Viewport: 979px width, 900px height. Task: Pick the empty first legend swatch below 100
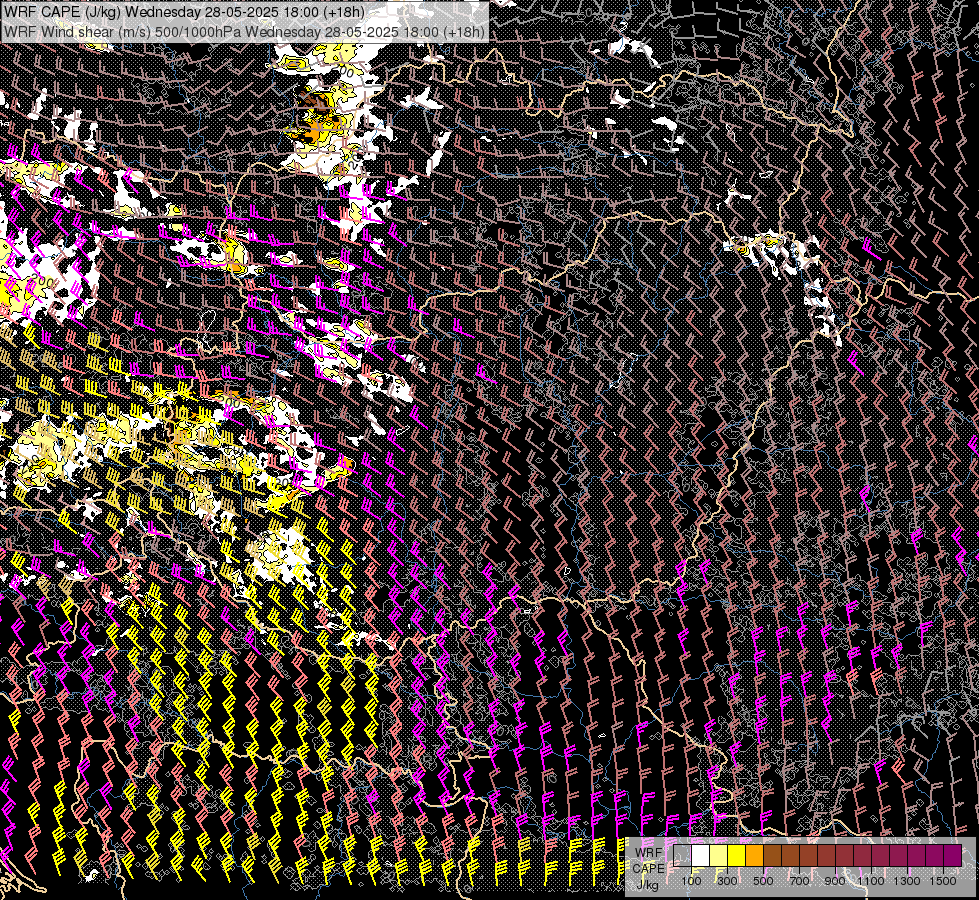tap(682, 855)
